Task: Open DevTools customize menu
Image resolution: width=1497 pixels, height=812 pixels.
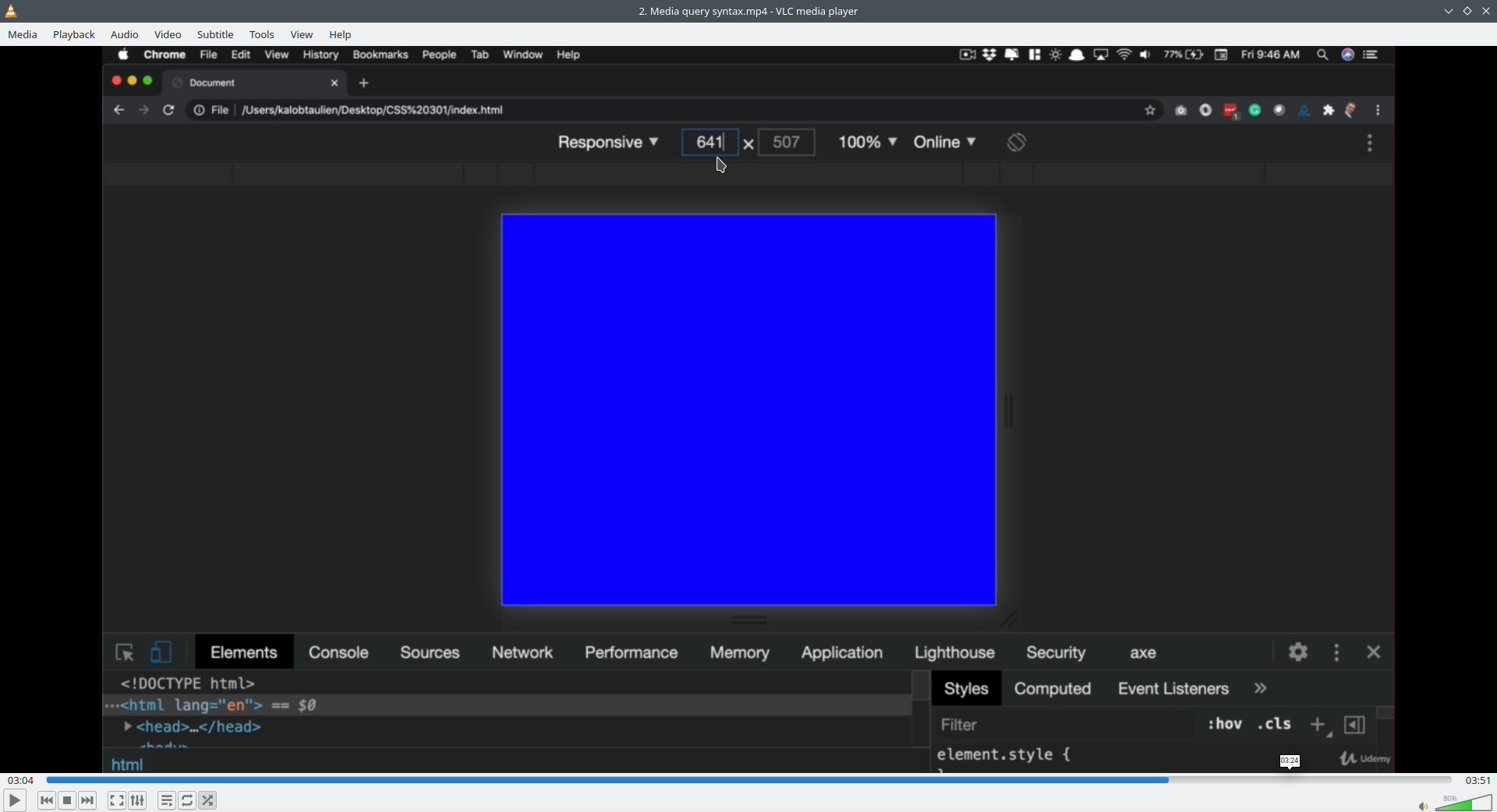Action: coord(1337,652)
